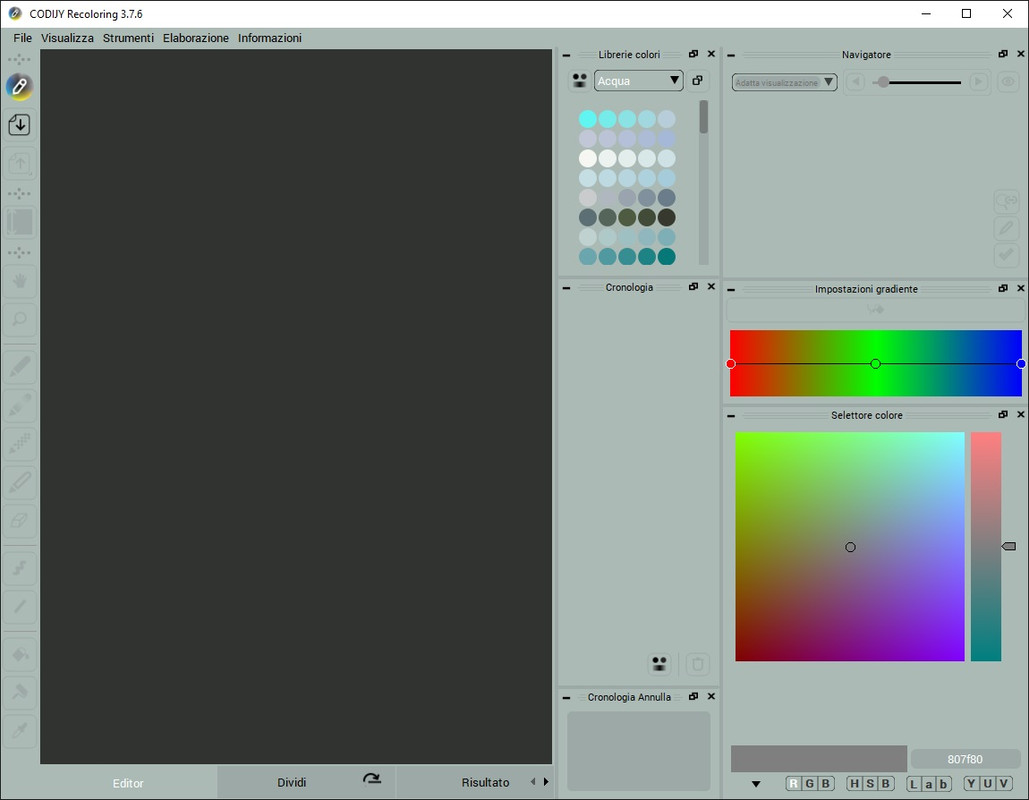Screen dimensions: 1029x800
Task: Open the Adatta visualizzazione dropdown
Action: coord(784,82)
